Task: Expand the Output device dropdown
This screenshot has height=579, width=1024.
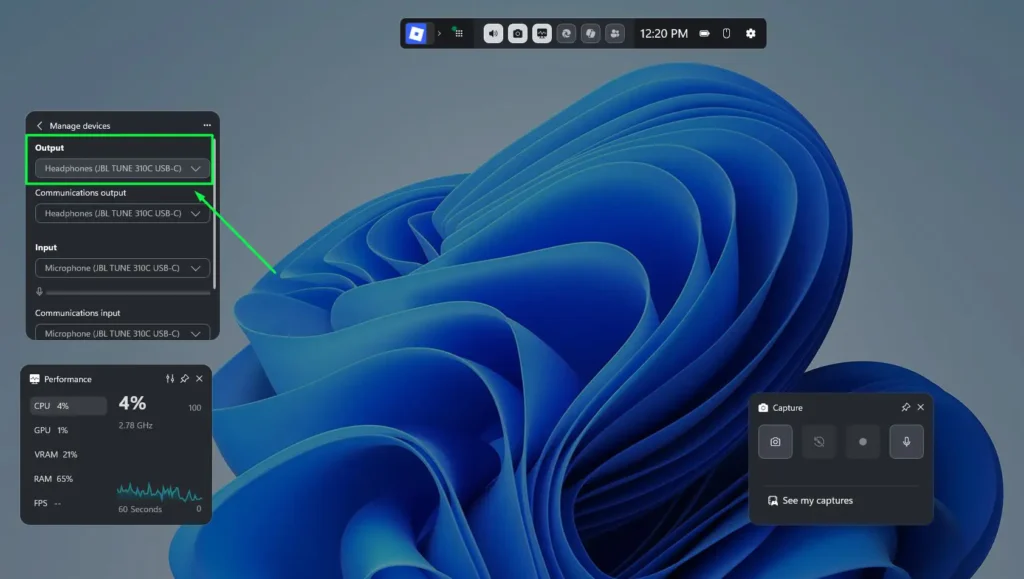Action: click(x=122, y=169)
